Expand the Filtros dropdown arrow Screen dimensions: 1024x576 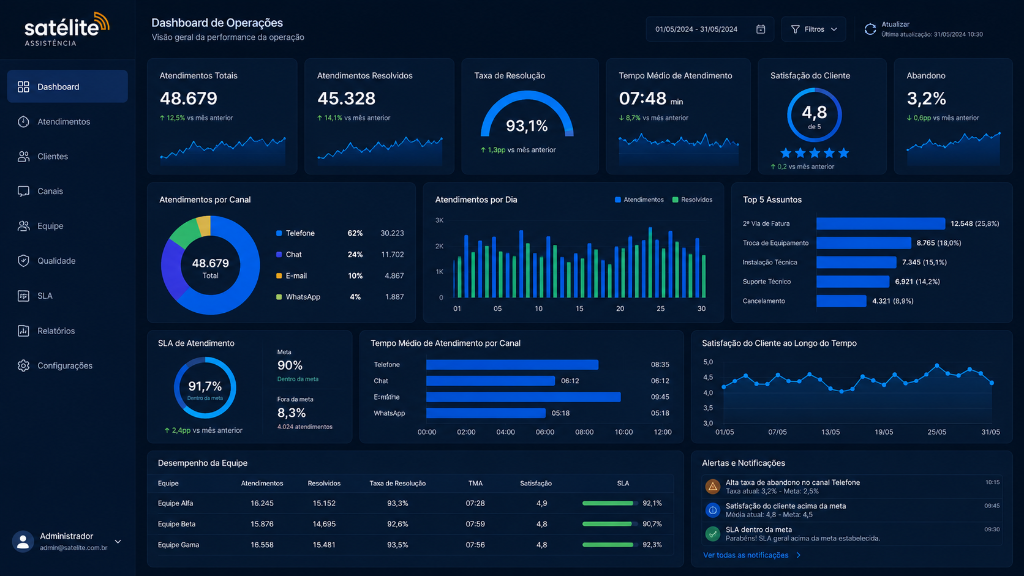click(834, 29)
